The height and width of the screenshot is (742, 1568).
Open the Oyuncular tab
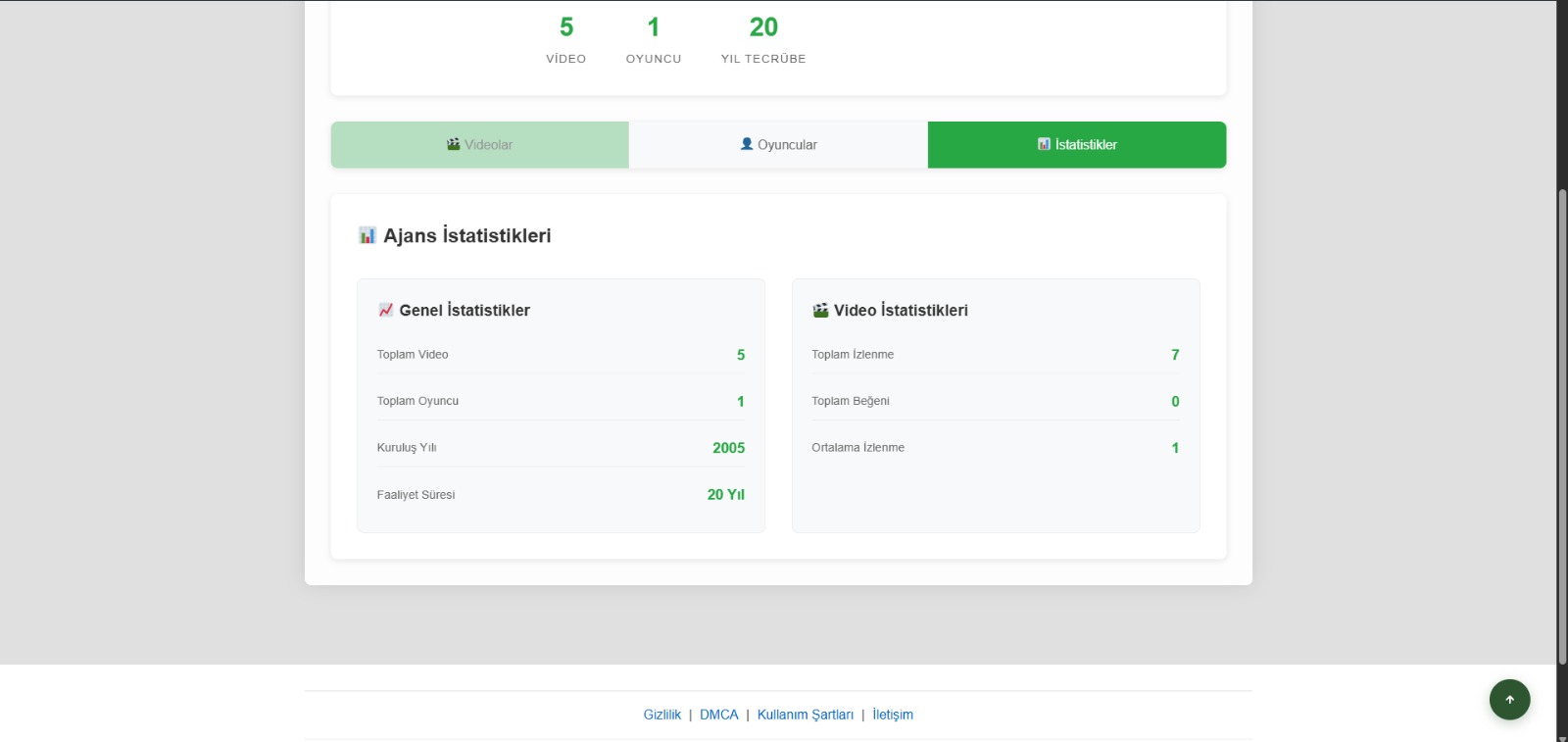tap(778, 145)
